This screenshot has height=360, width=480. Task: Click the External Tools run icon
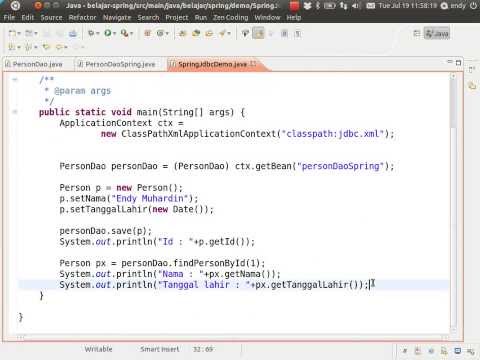(x=124, y=33)
